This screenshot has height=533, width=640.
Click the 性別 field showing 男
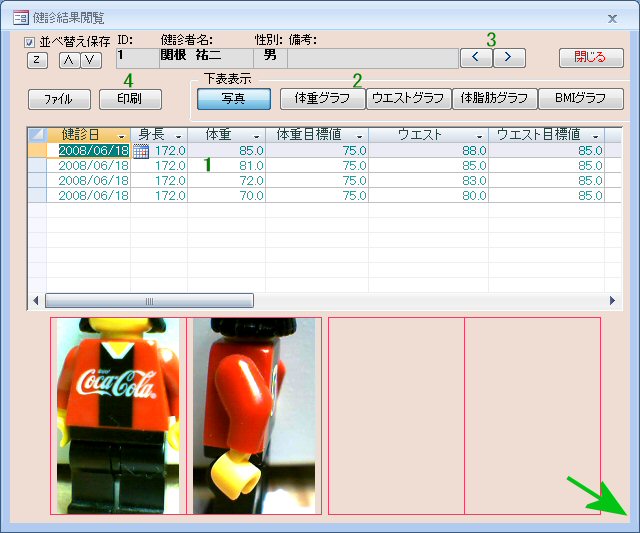270,58
